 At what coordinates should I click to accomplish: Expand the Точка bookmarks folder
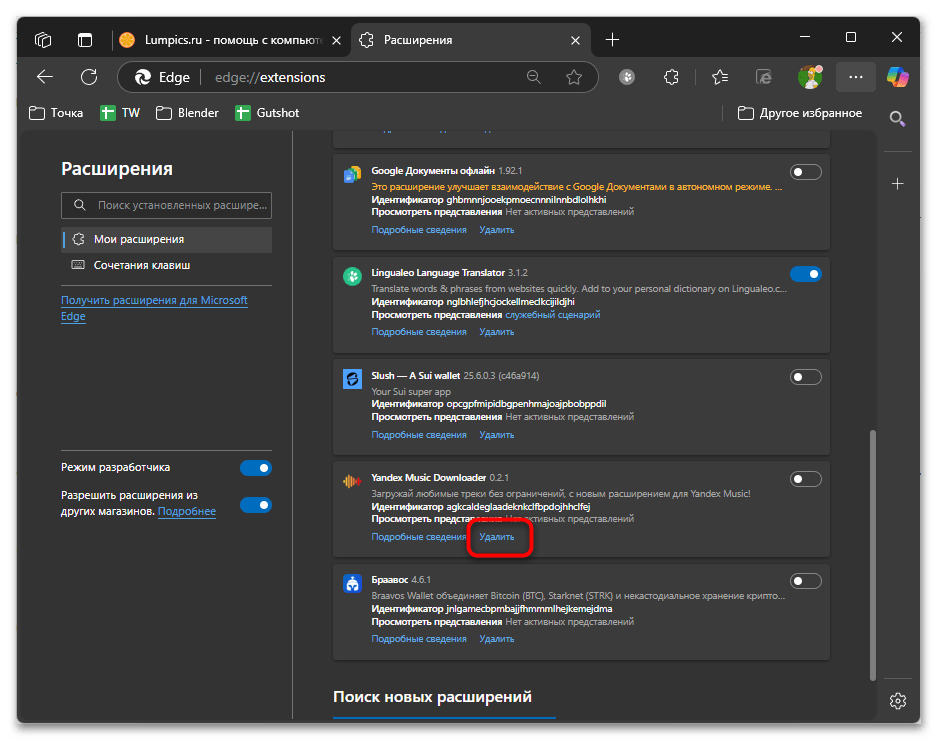[57, 113]
